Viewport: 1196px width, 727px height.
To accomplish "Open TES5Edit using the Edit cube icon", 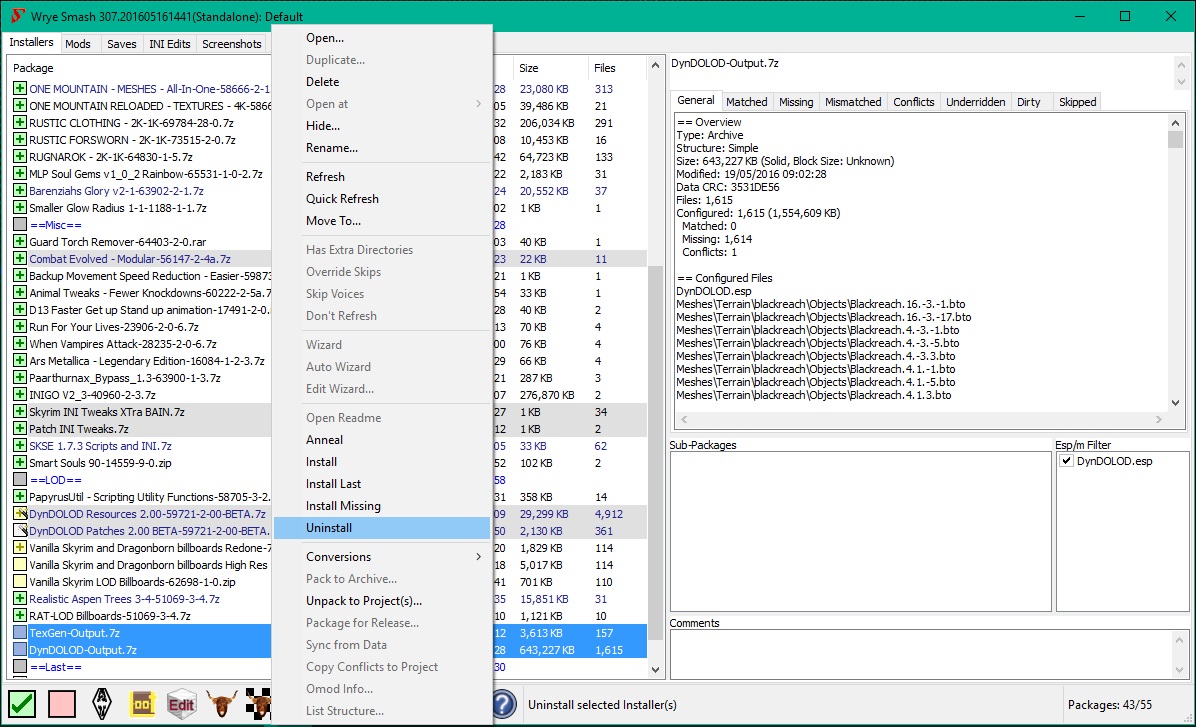I will [182, 704].
